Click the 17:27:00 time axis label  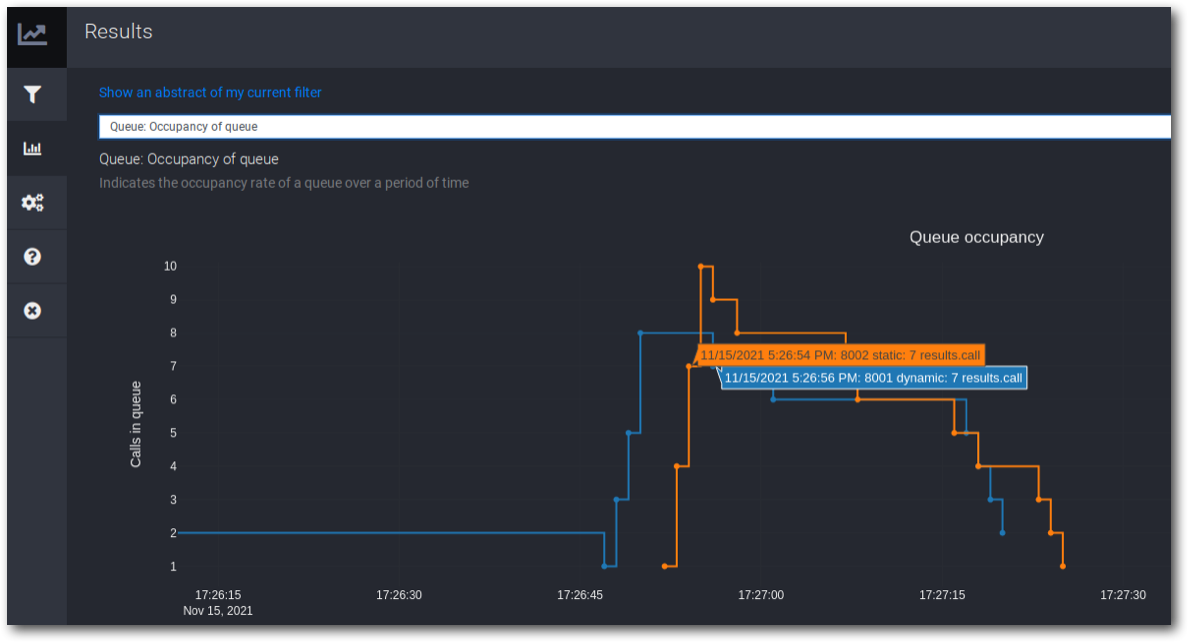click(761, 595)
